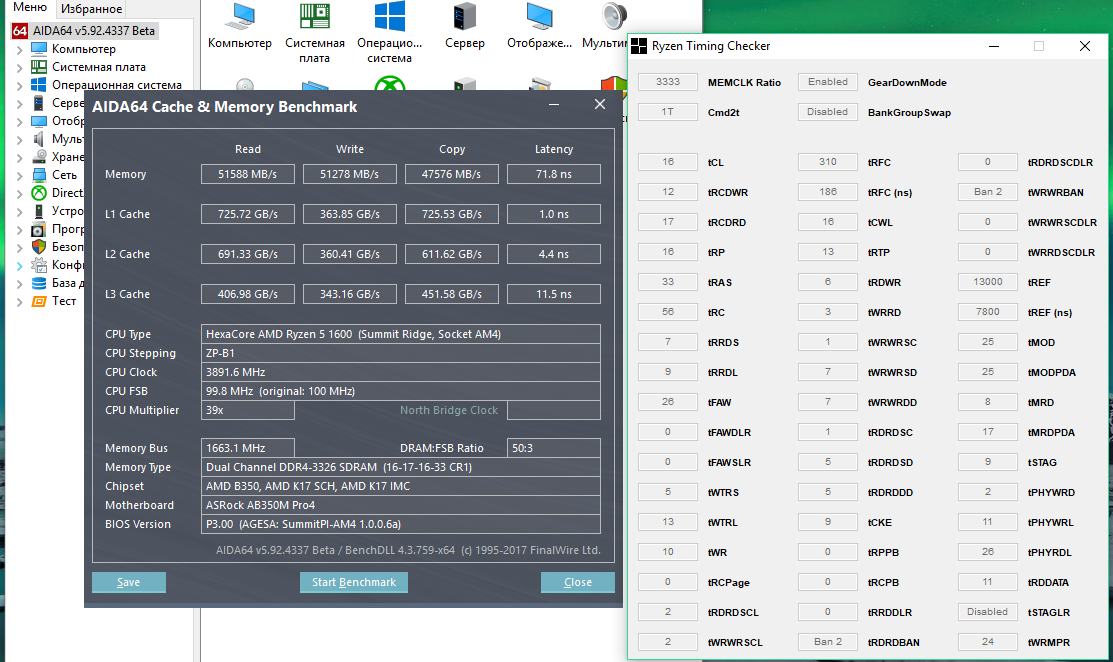Click the Memory Latency value 71.8 ns
The height and width of the screenshot is (662, 1113).
[554, 174]
